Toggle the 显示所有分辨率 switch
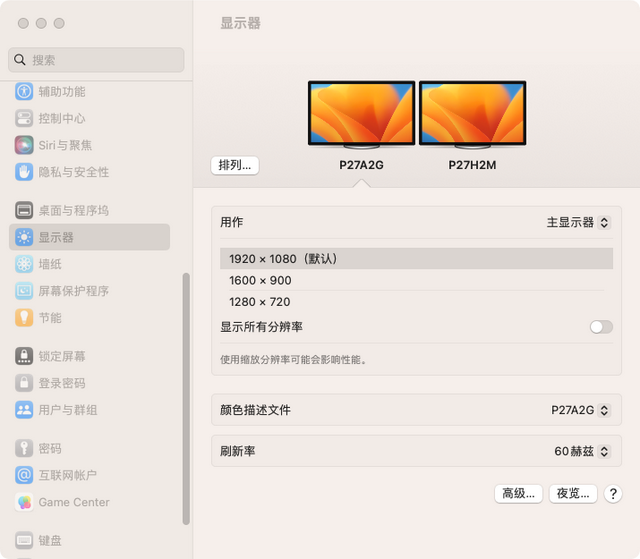 click(601, 327)
